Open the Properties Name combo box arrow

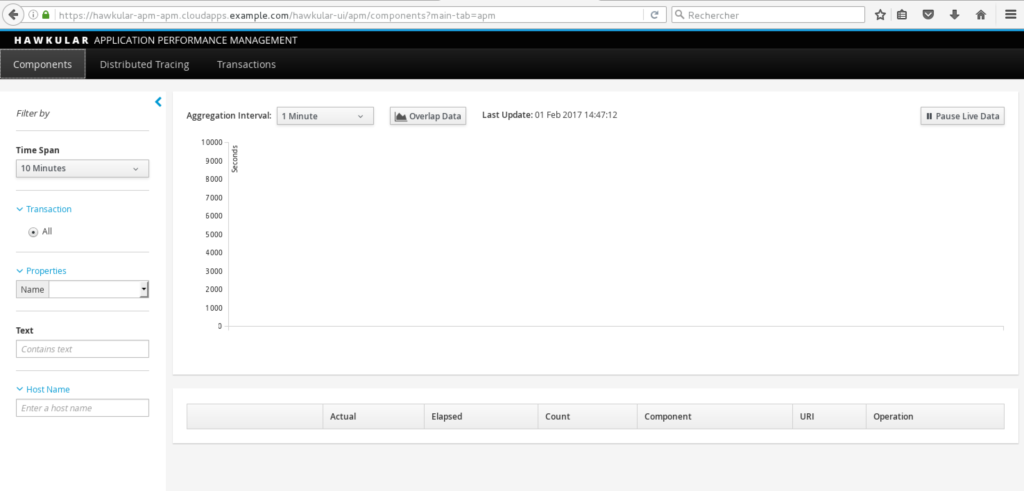(144, 289)
